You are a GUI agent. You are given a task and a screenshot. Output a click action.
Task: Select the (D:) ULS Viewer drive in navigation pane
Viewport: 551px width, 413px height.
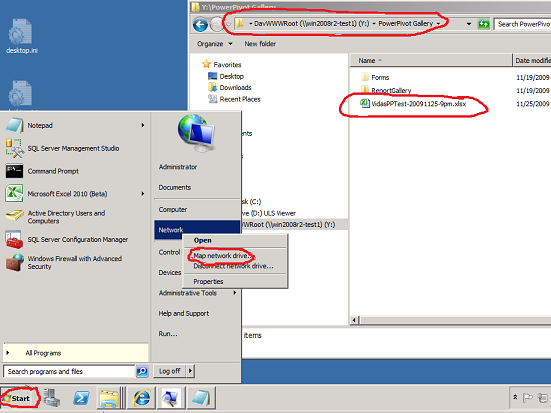click(x=269, y=213)
